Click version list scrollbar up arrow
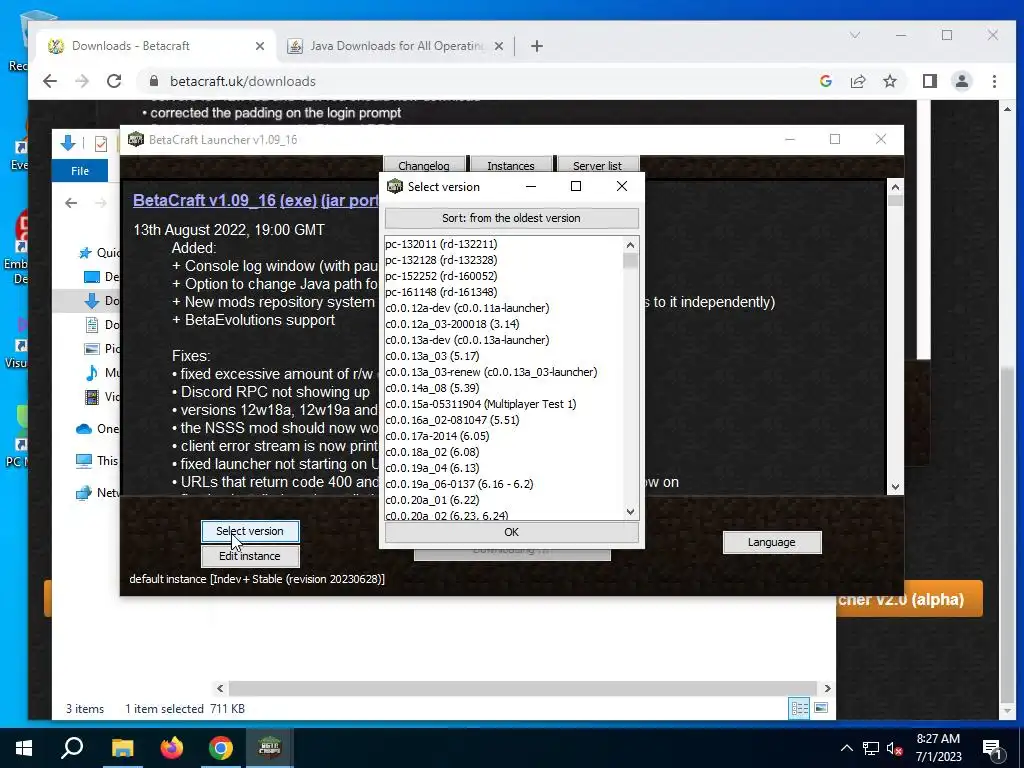The image size is (1024, 768). (630, 245)
